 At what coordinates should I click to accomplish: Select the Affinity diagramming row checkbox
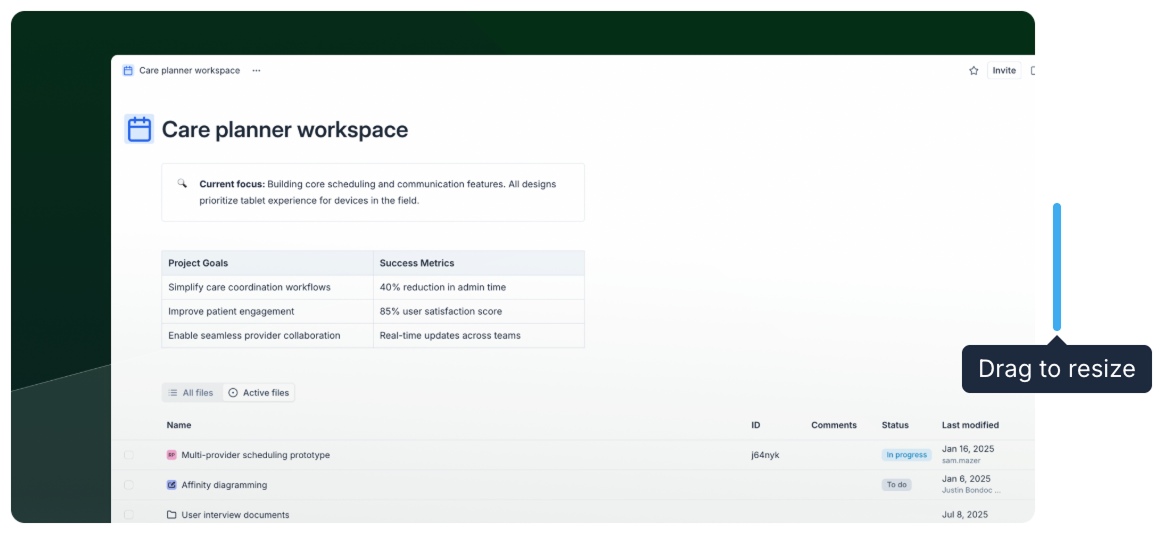click(128, 485)
